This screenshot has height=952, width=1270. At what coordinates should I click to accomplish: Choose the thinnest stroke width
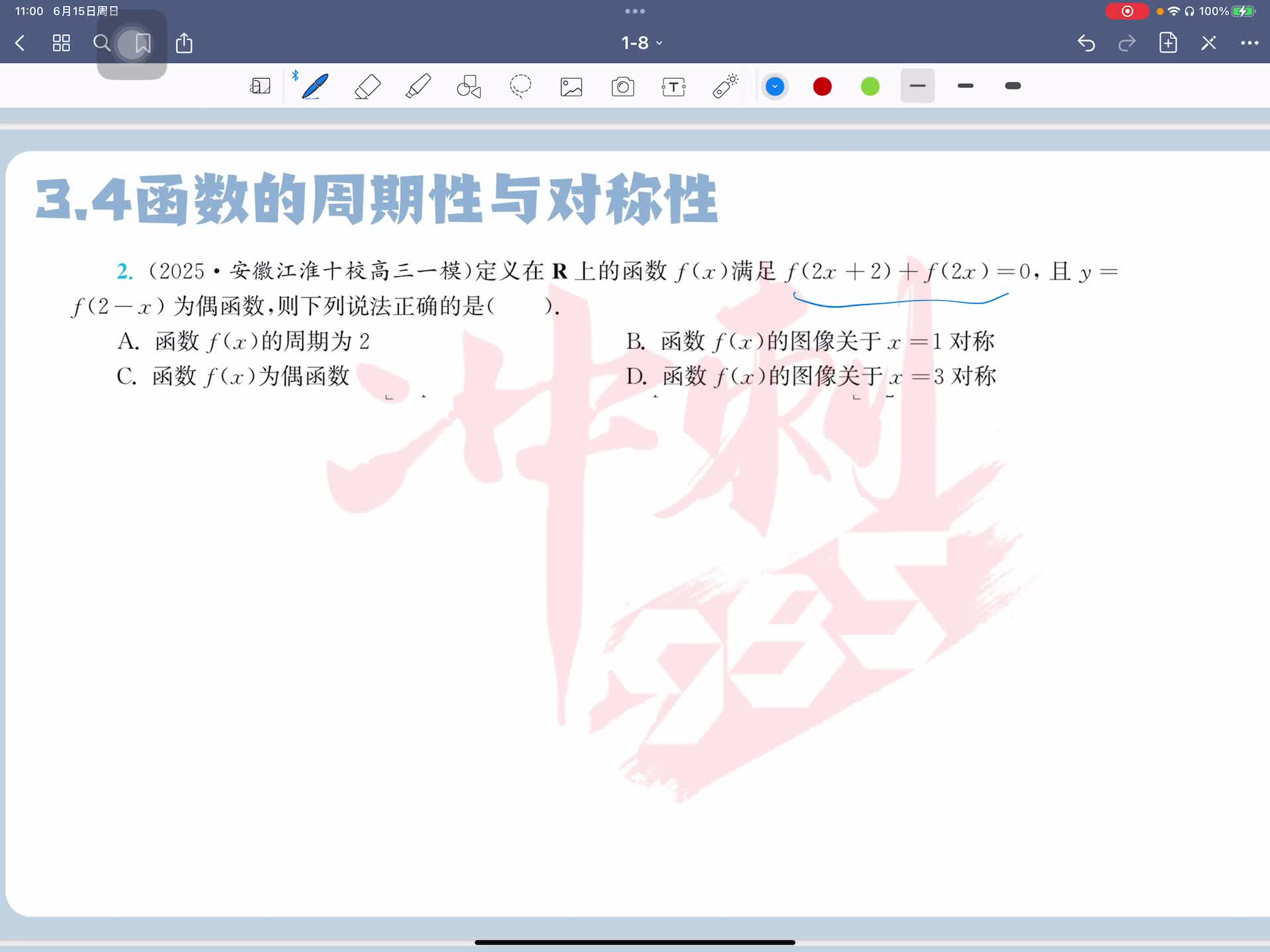(917, 86)
